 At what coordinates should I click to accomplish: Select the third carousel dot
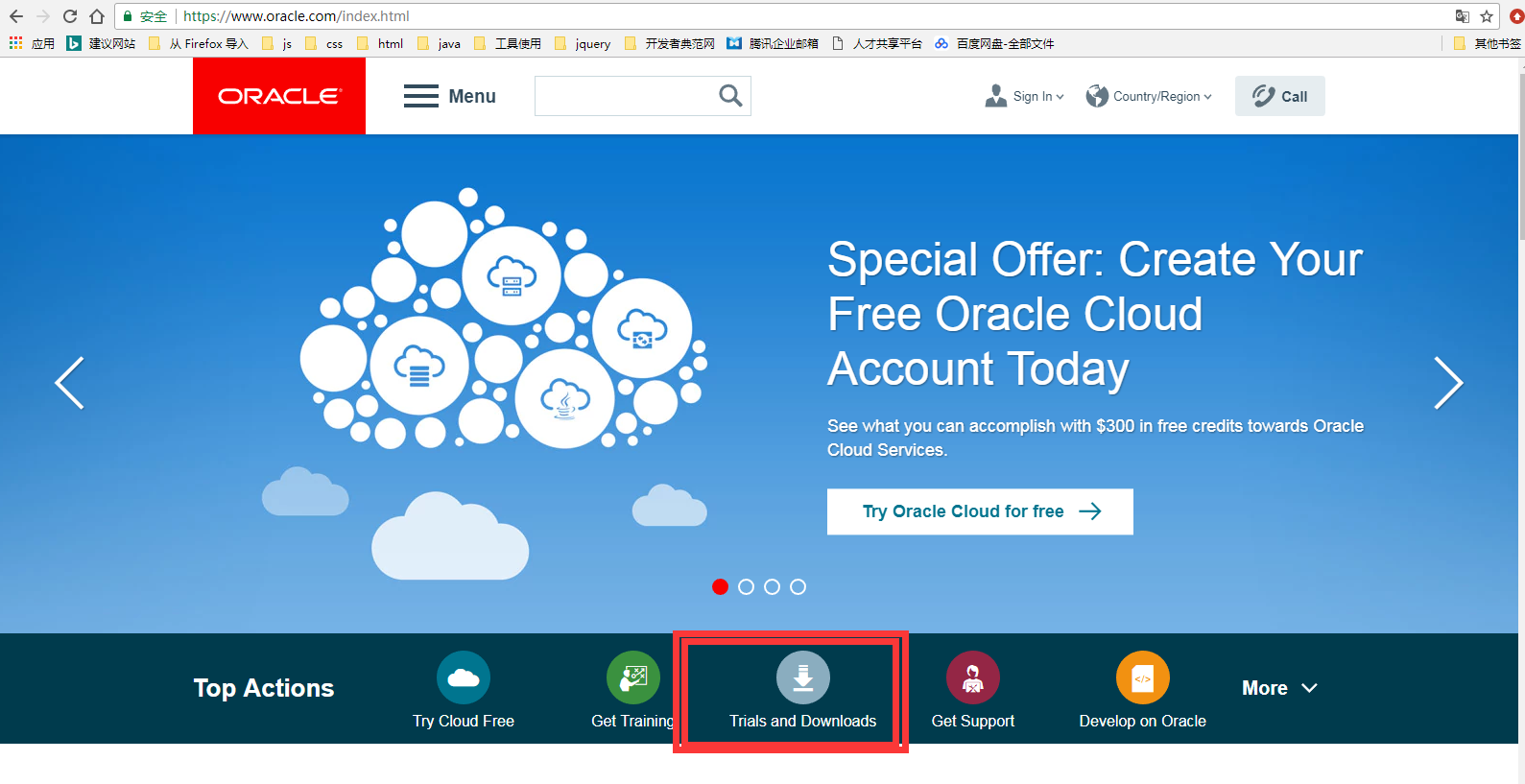[x=772, y=586]
